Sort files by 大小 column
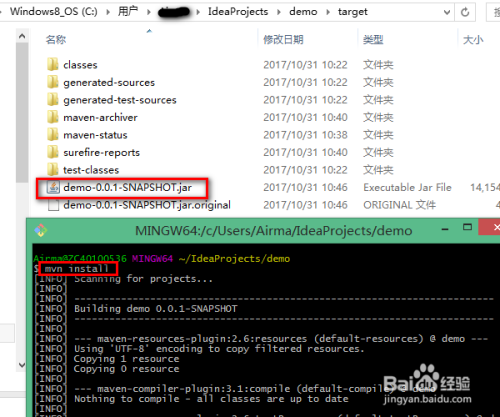This screenshot has height=417, width=500. 473,40
